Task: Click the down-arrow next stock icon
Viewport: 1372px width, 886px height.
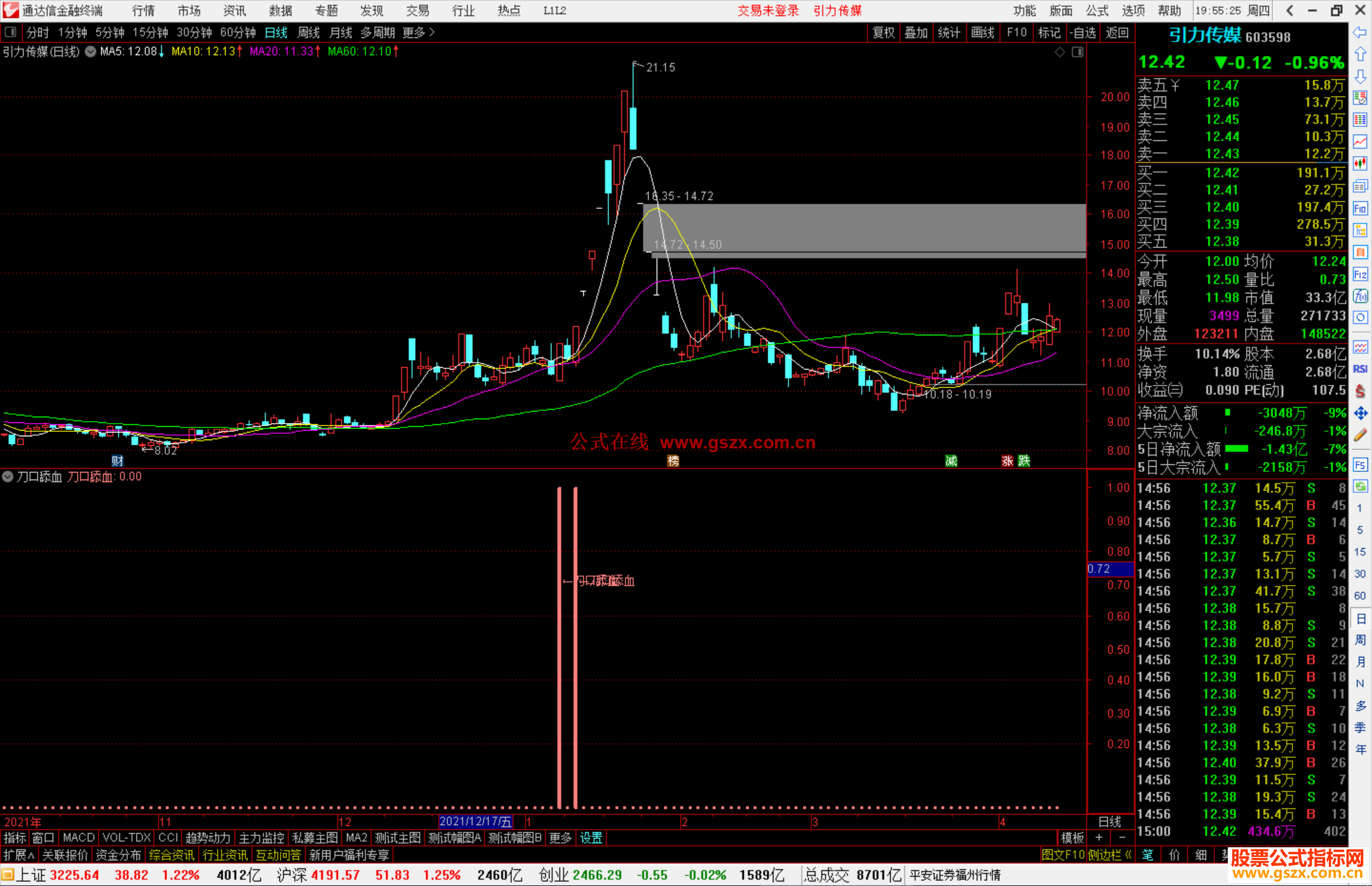Action: point(1360,76)
